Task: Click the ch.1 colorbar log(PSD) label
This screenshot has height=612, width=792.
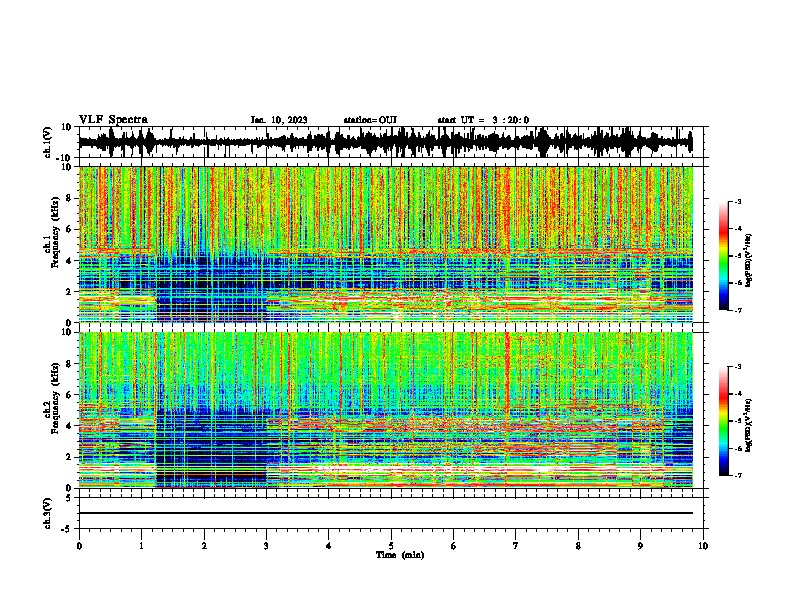Action: click(749, 260)
